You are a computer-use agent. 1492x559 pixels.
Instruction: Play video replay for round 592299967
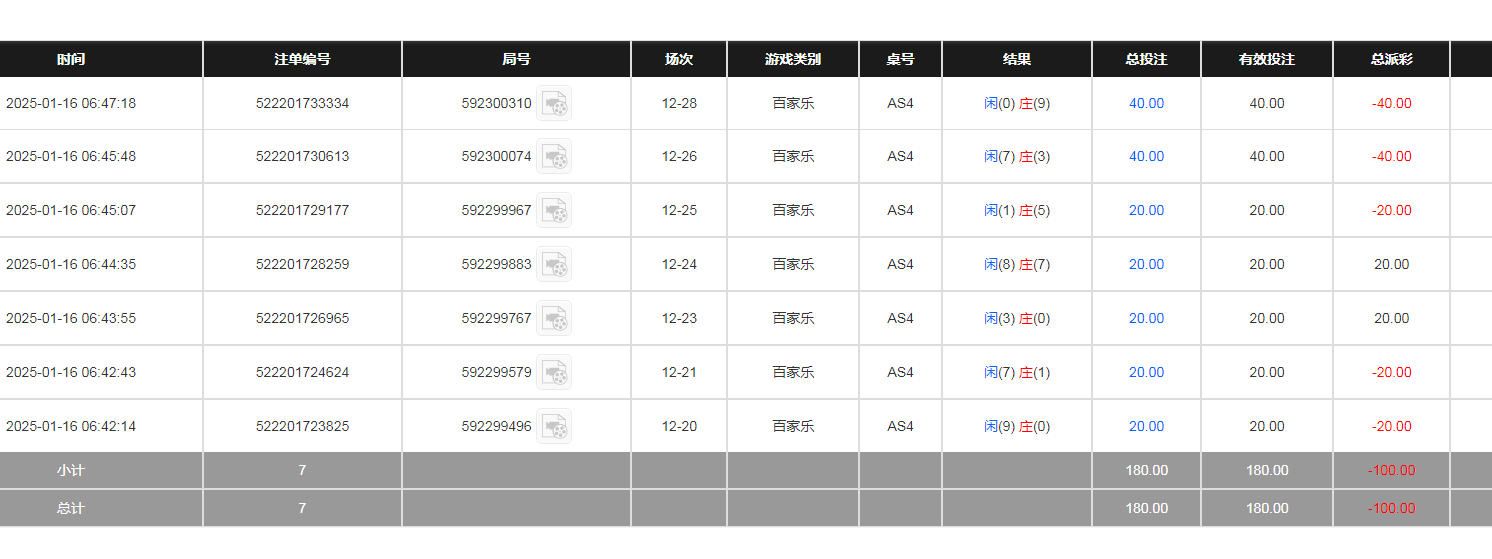554,211
